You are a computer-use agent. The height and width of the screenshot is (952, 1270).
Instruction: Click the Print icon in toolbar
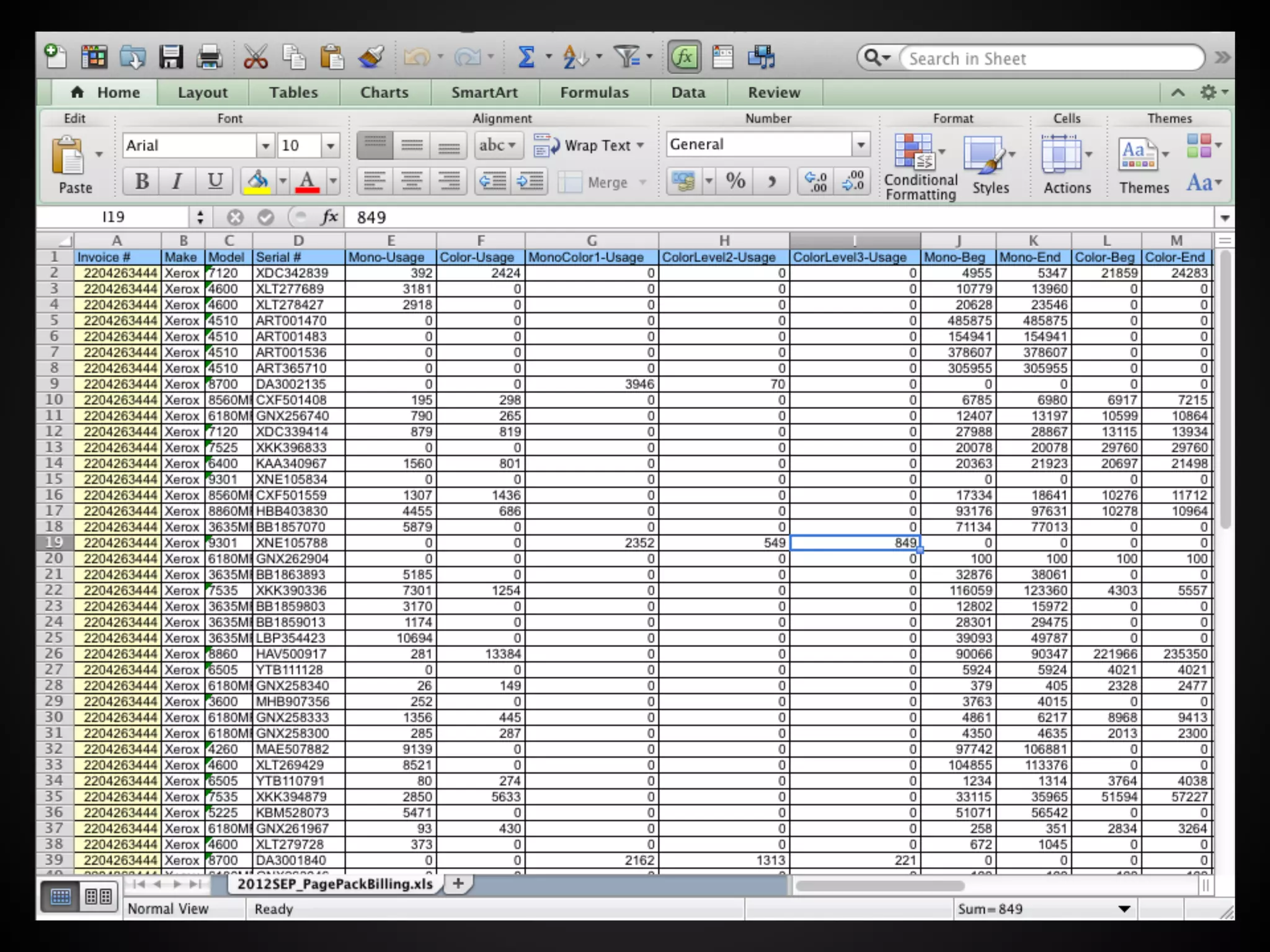tap(209, 58)
